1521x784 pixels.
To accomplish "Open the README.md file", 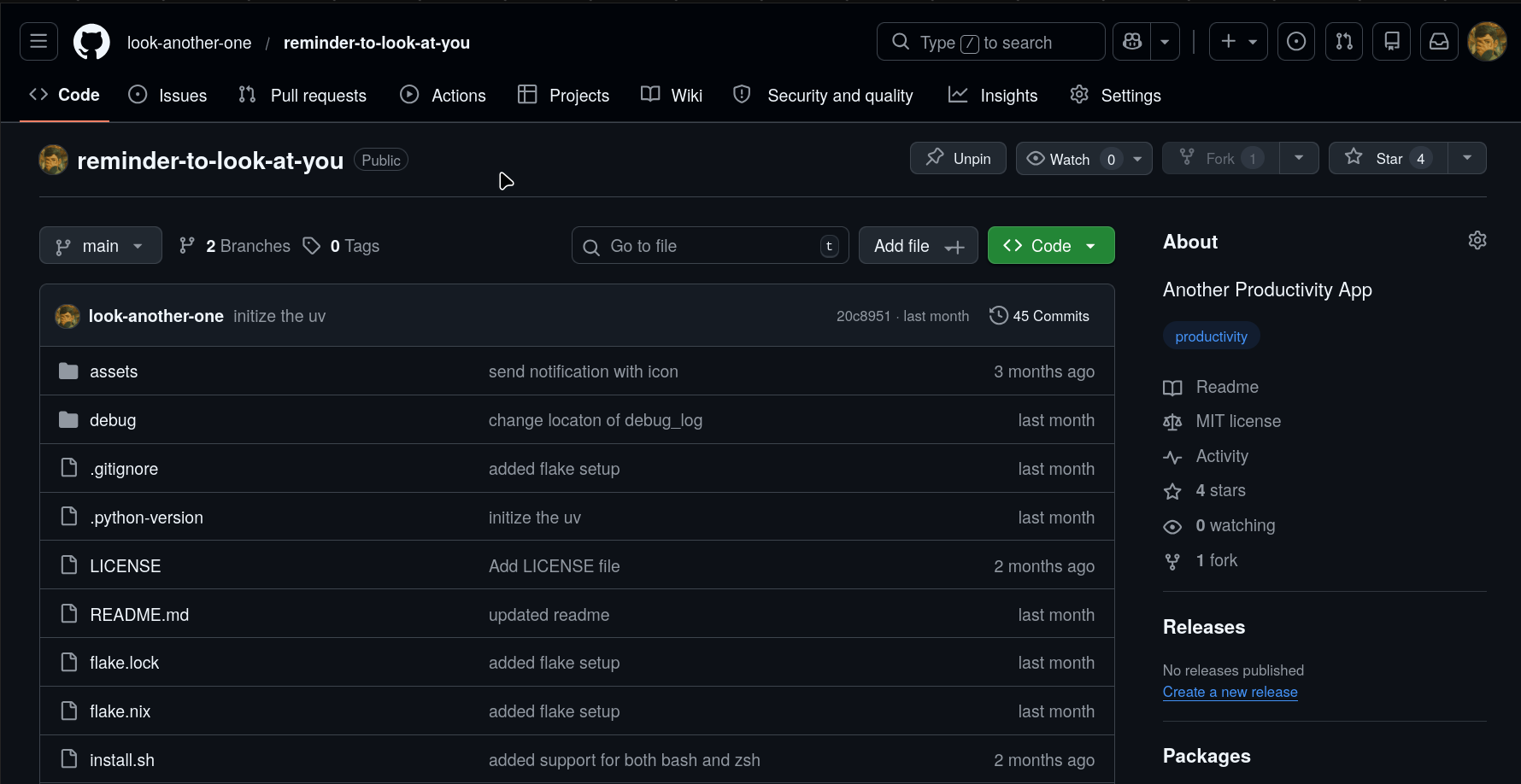I will (x=139, y=615).
